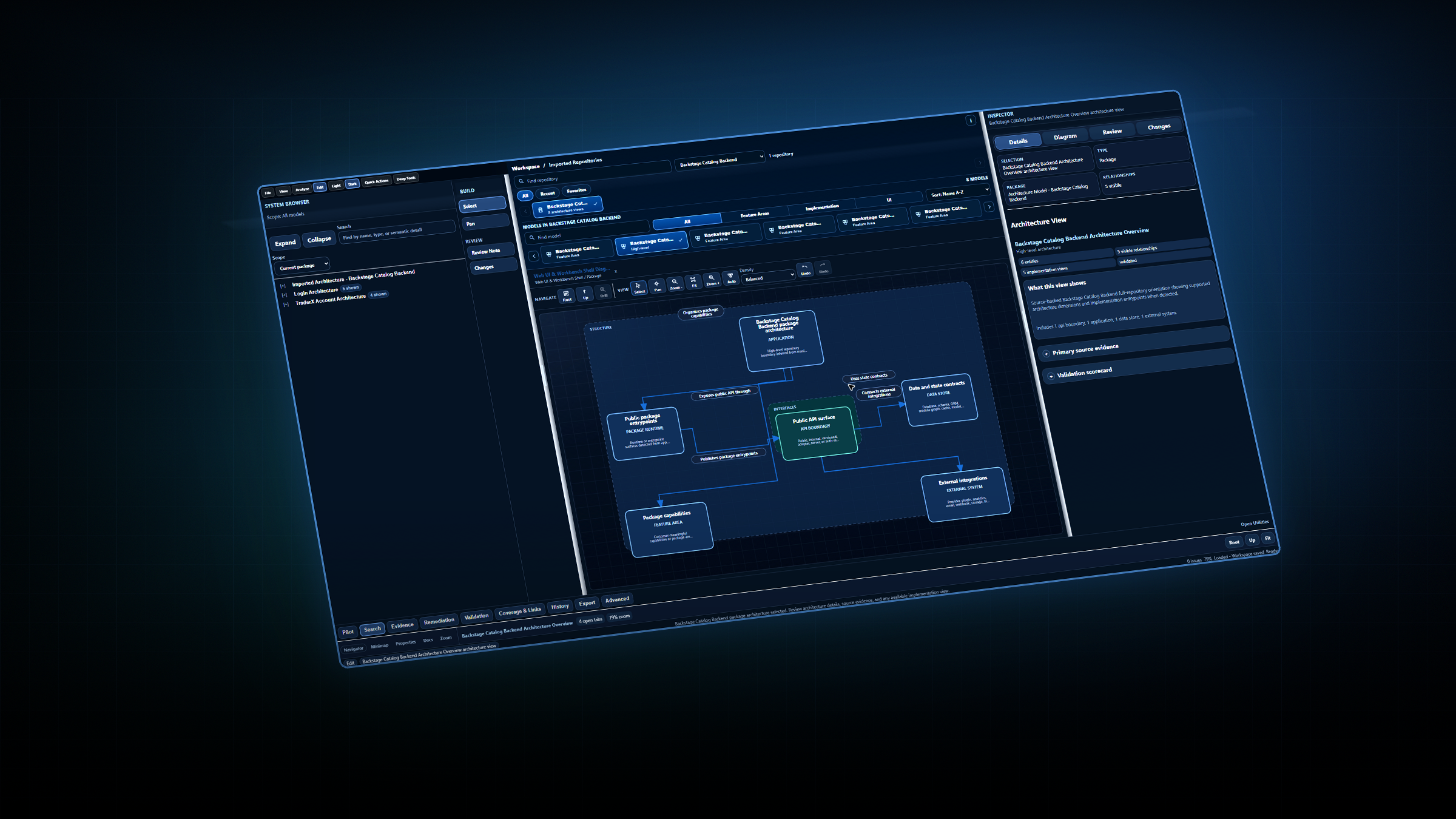Click the previous arrow beside Backstage Cat... repository card
This screenshot has width=1456, height=819.
(525, 211)
